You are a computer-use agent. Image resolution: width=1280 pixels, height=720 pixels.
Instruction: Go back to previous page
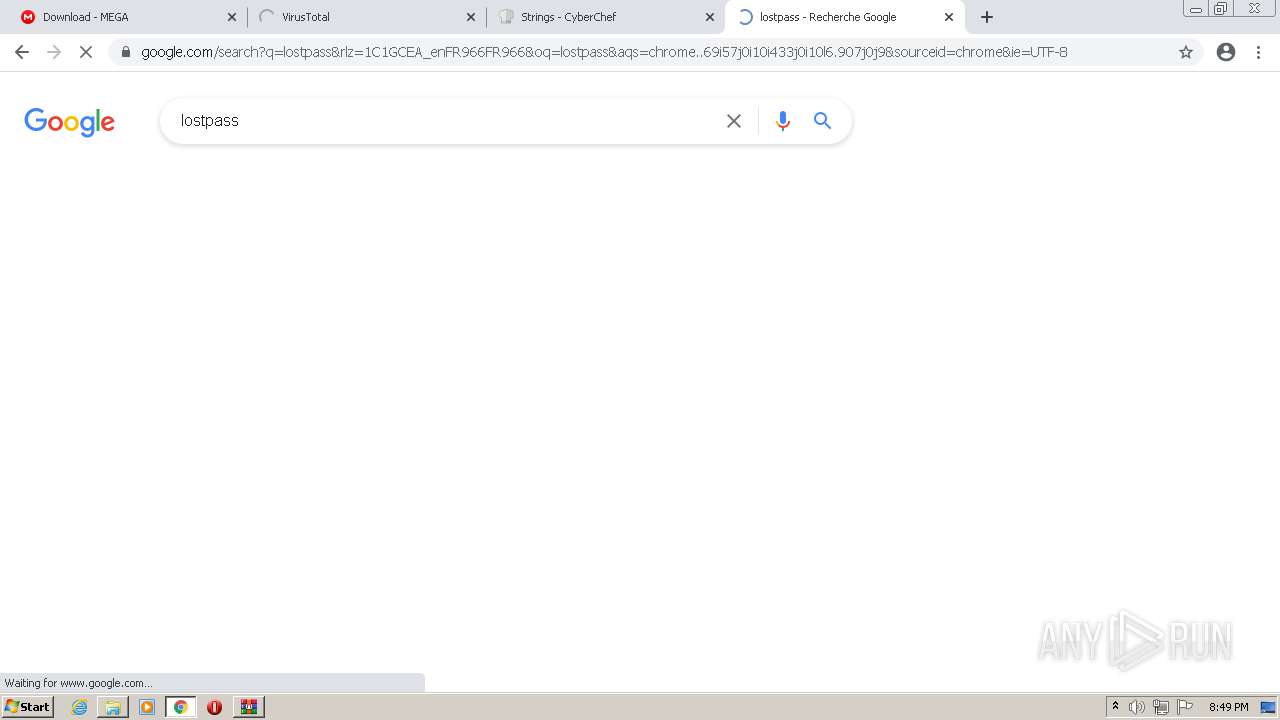(22, 52)
